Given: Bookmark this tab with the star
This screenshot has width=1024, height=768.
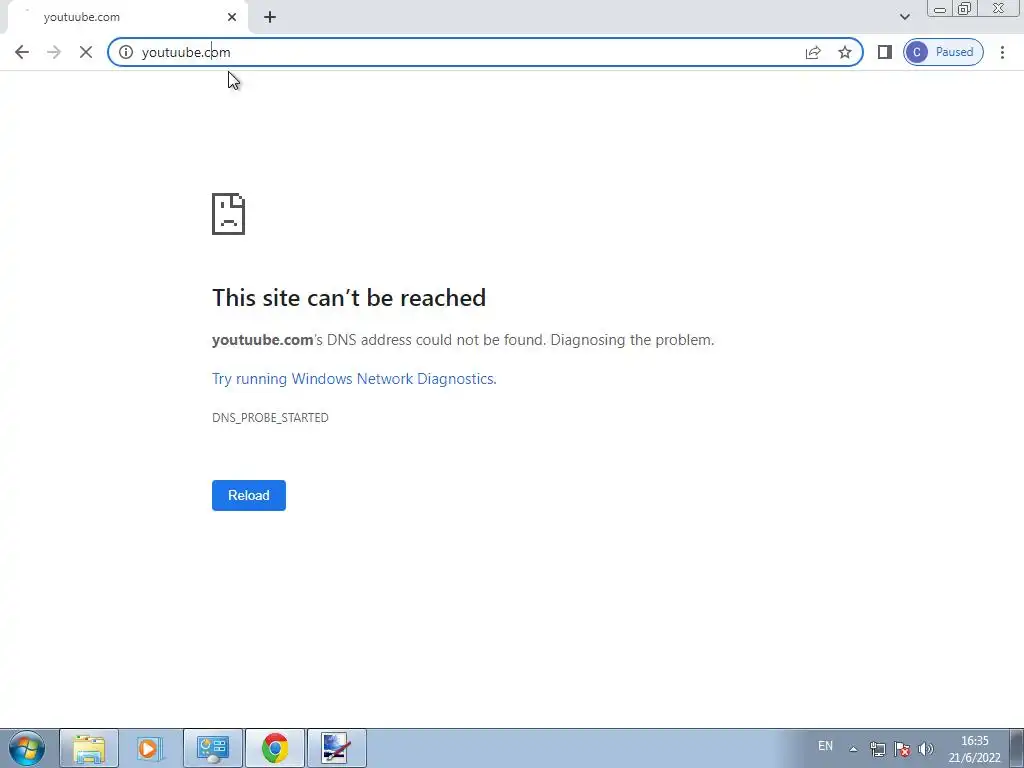Looking at the screenshot, I should (x=845, y=52).
